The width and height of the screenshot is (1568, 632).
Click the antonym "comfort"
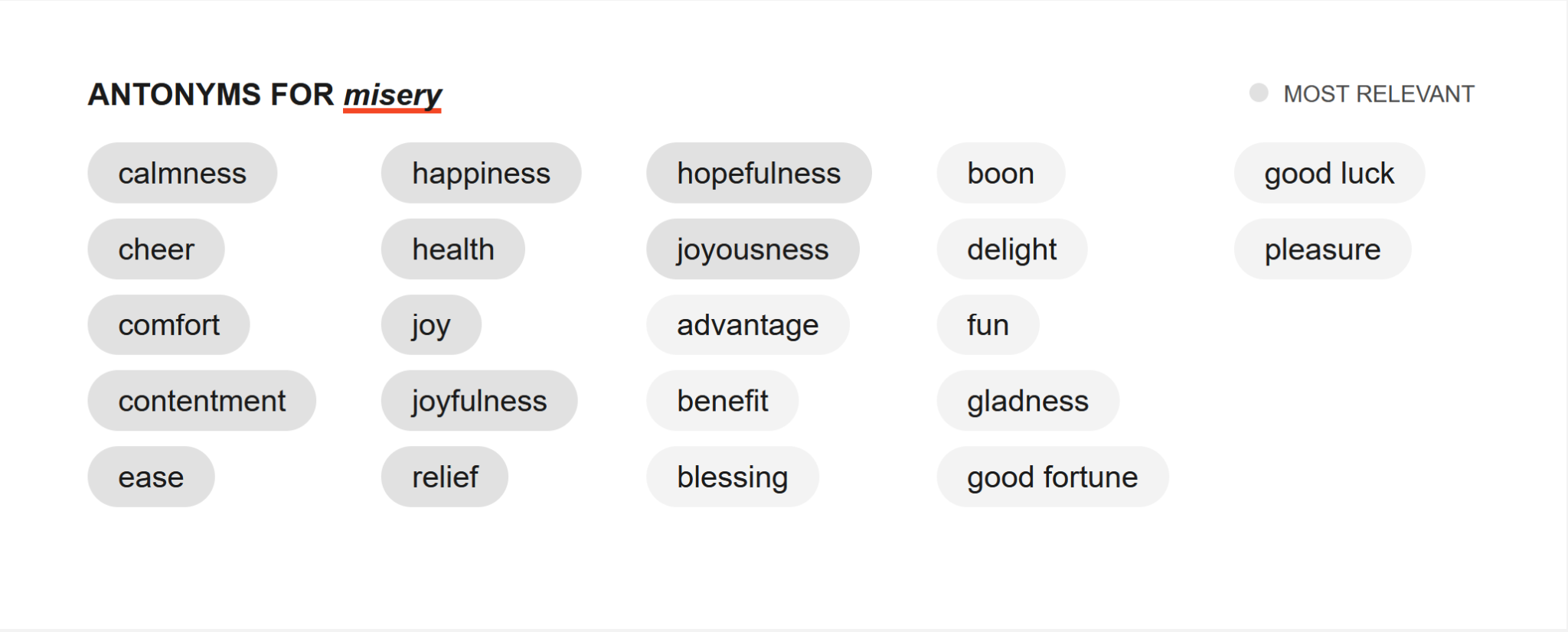[168, 324]
